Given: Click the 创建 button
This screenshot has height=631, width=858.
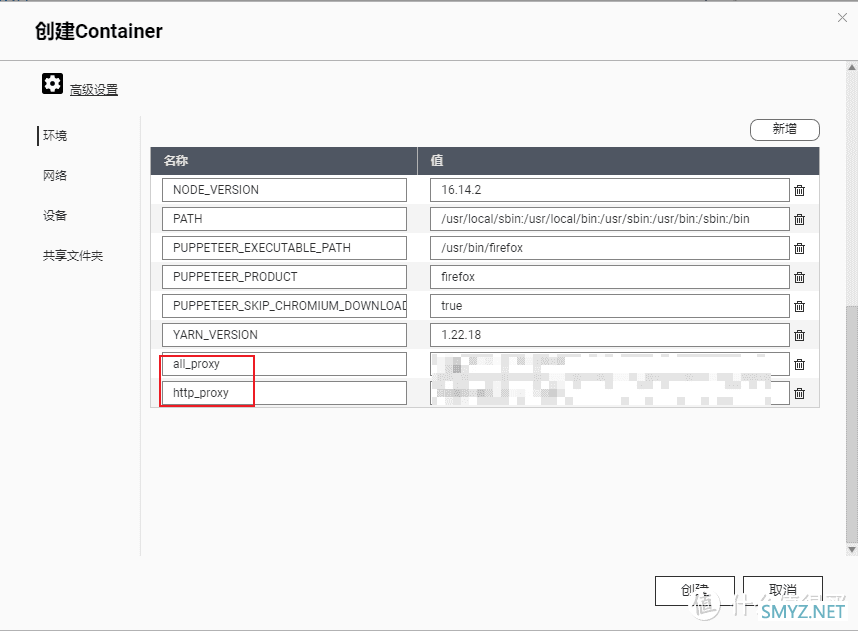Looking at the screenshot, I should (694, 590).
